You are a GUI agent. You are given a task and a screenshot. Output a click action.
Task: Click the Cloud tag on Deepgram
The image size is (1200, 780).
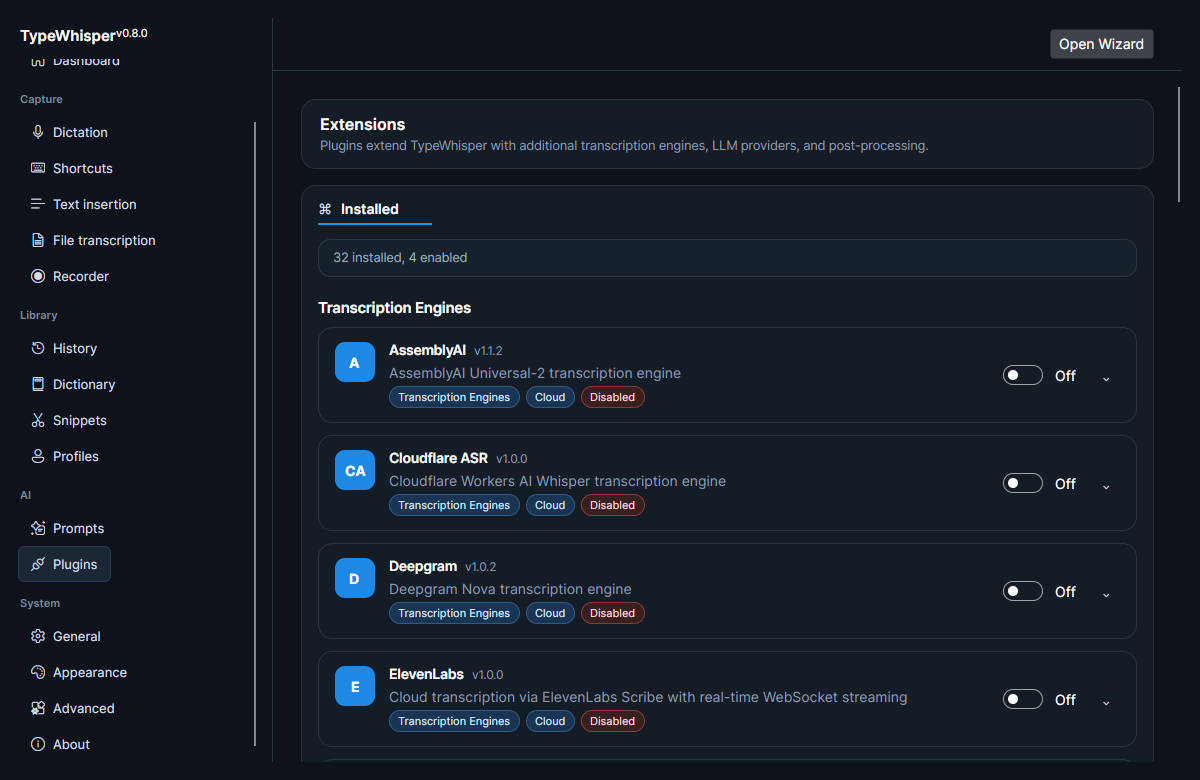550,613
